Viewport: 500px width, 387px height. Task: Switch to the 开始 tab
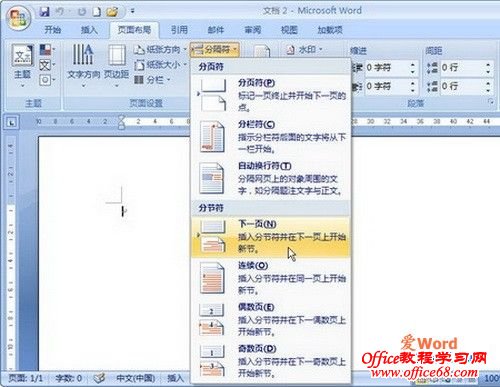pos(53,30)
